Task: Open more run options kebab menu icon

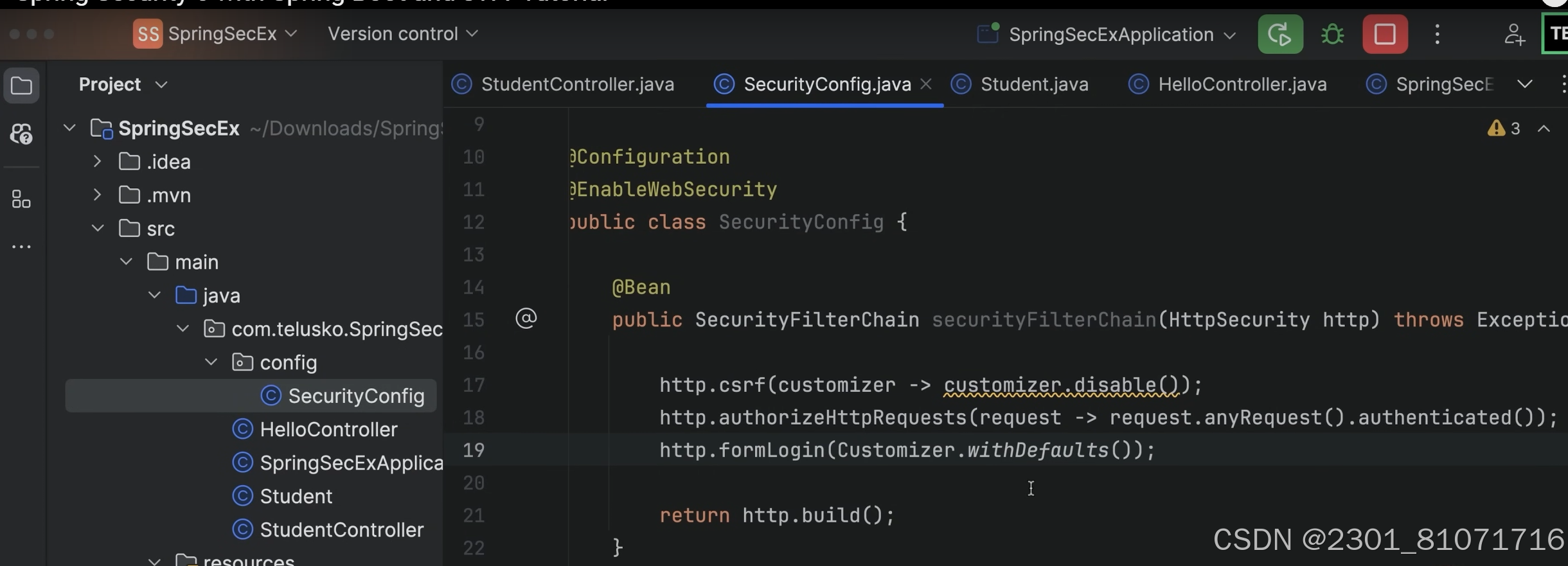Action: [1437, 34]
